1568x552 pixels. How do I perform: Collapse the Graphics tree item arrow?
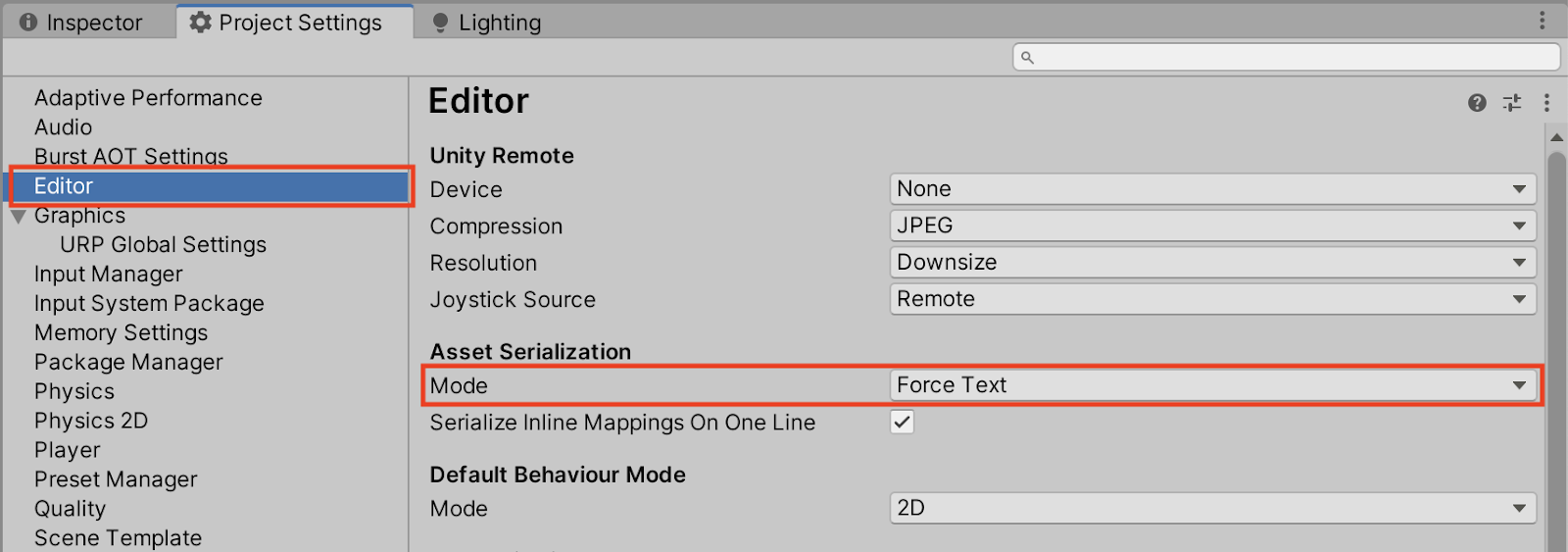[x=18, y=217]
